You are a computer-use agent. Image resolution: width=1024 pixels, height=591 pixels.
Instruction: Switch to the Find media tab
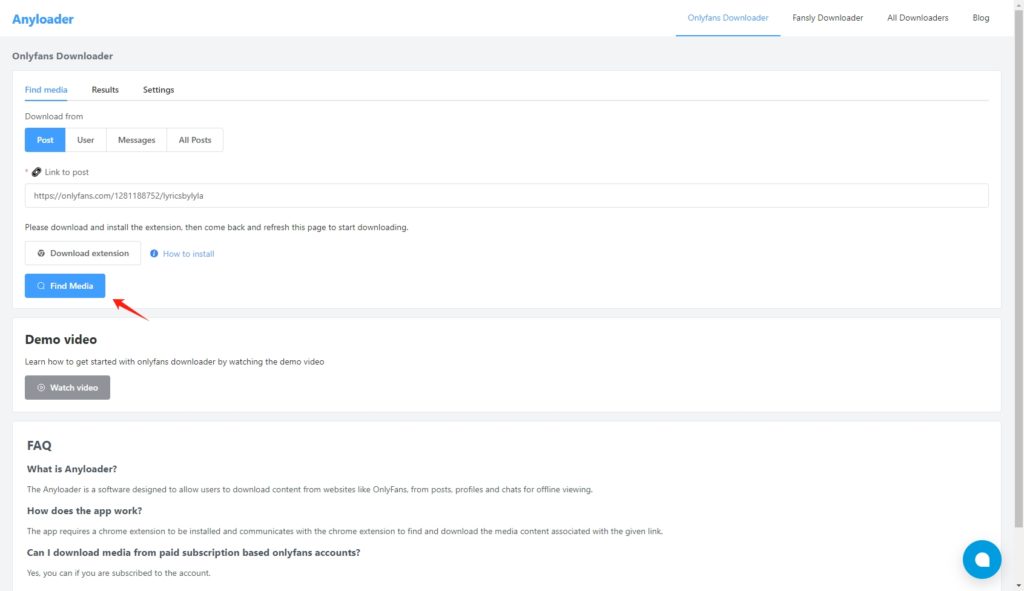coord(46,90)
